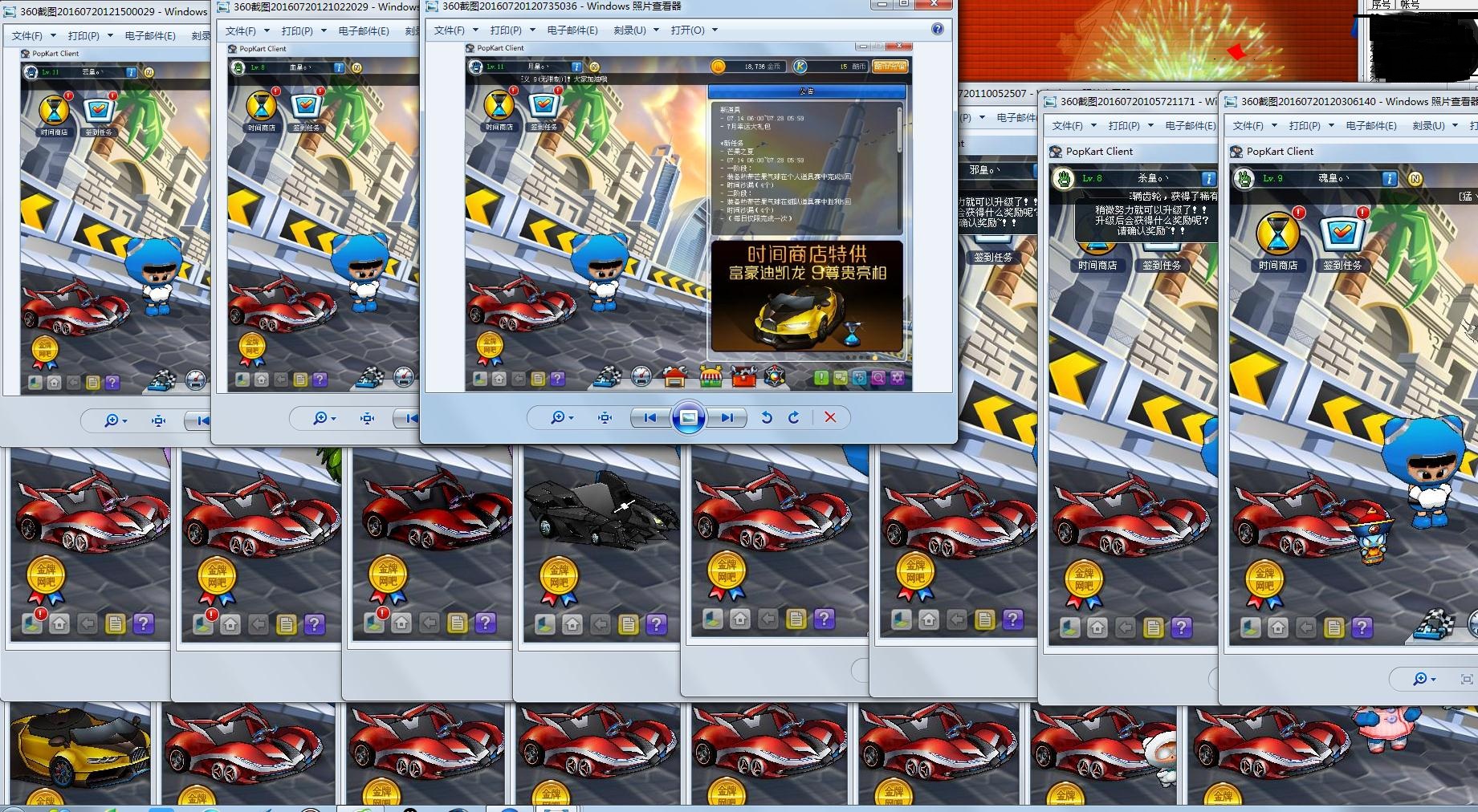Click announcement panel scrollbar in front window

[x=899, y=167]
